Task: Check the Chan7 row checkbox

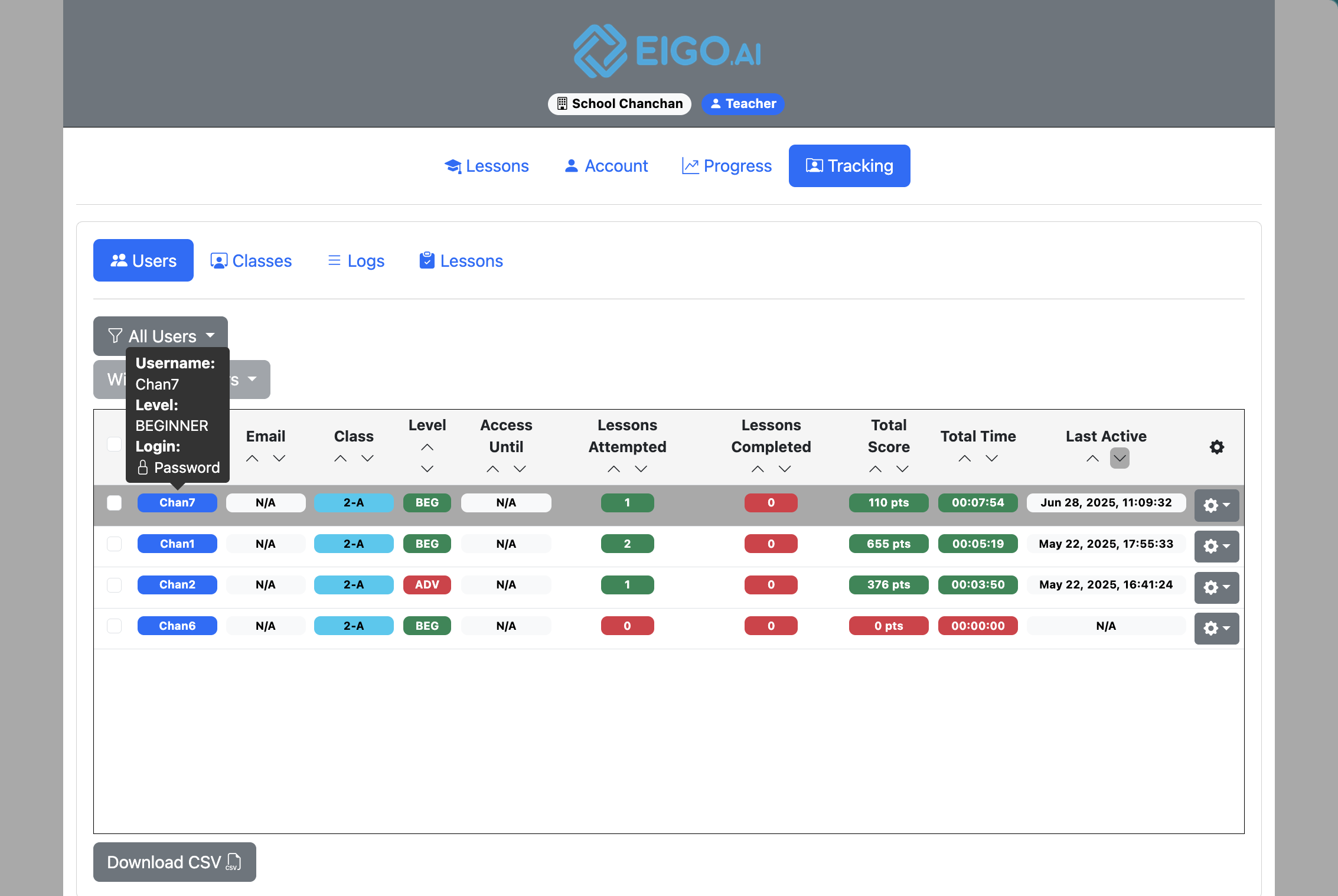Action: click(114, 503)
